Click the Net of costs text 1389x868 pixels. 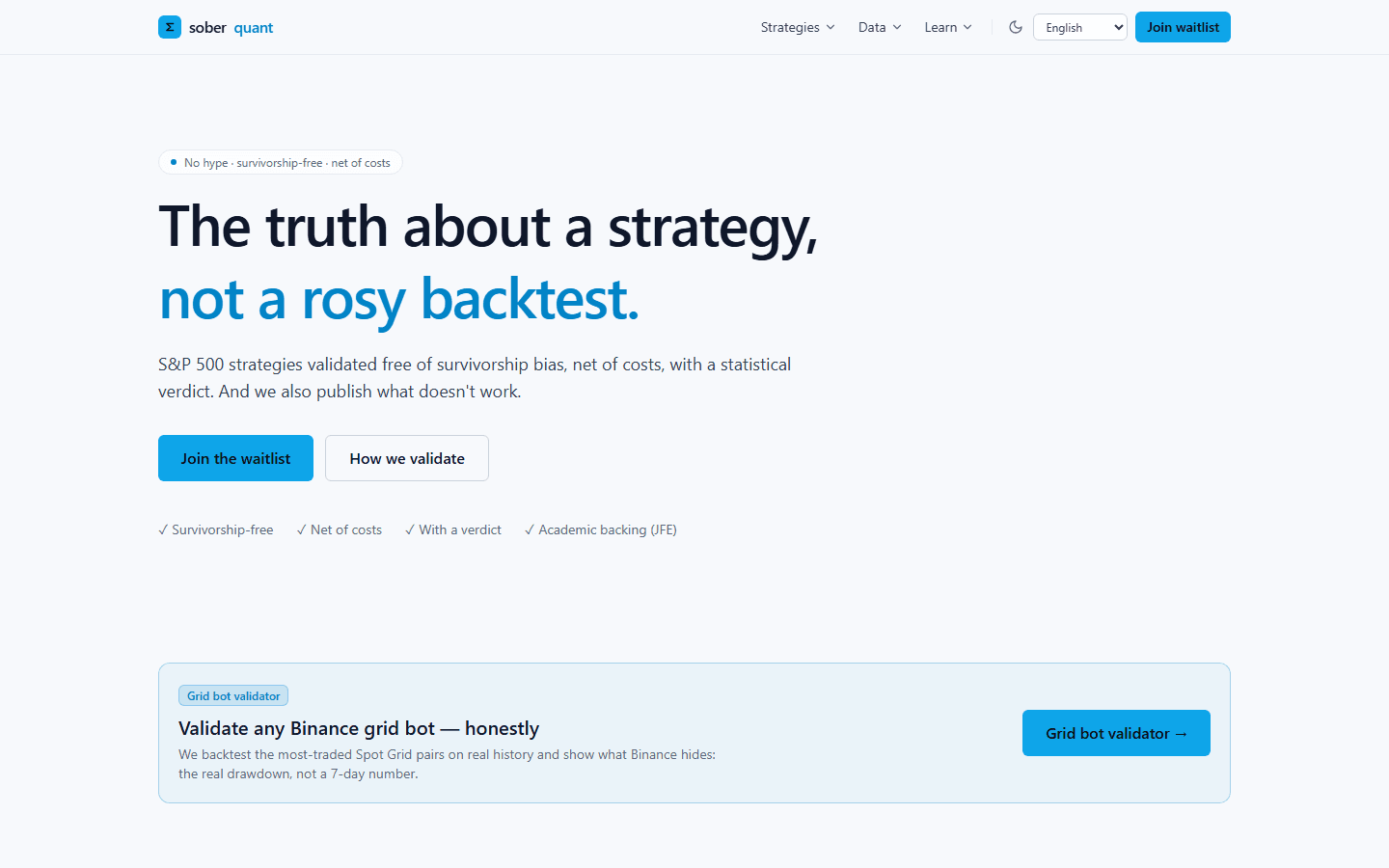click(x=340, y=529)
